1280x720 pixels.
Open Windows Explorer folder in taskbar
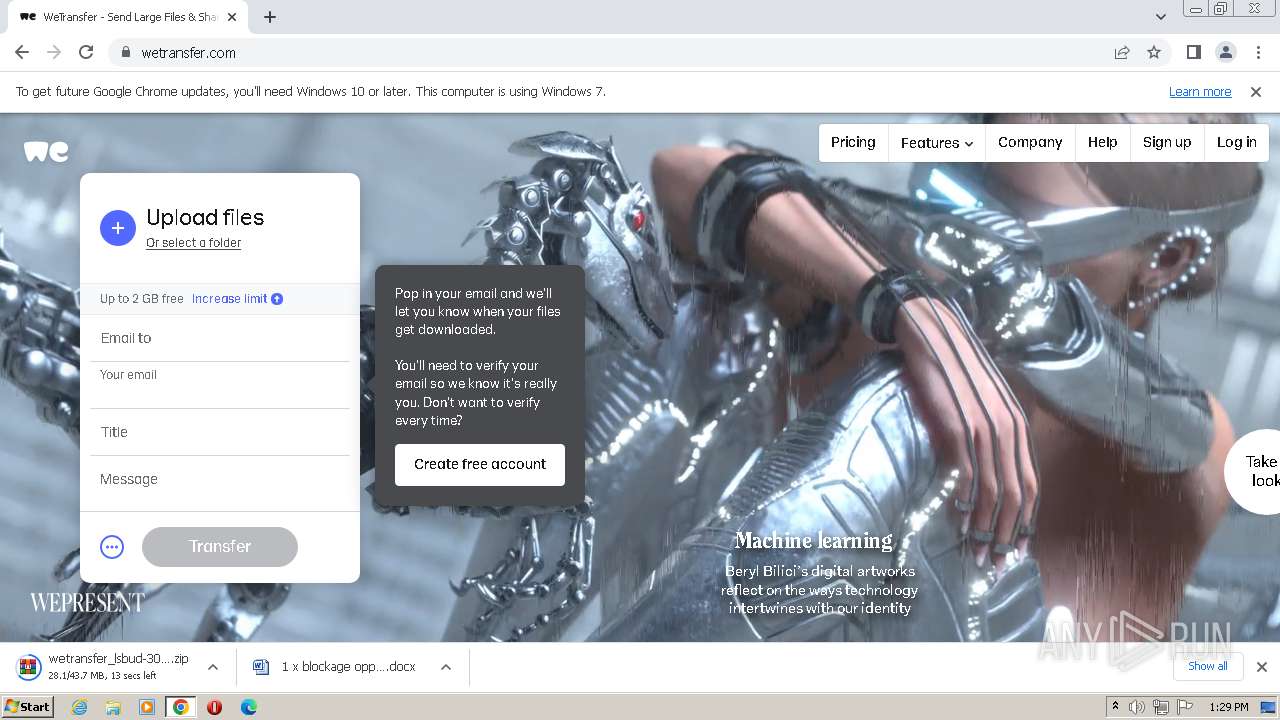click(x=113, y=707)
